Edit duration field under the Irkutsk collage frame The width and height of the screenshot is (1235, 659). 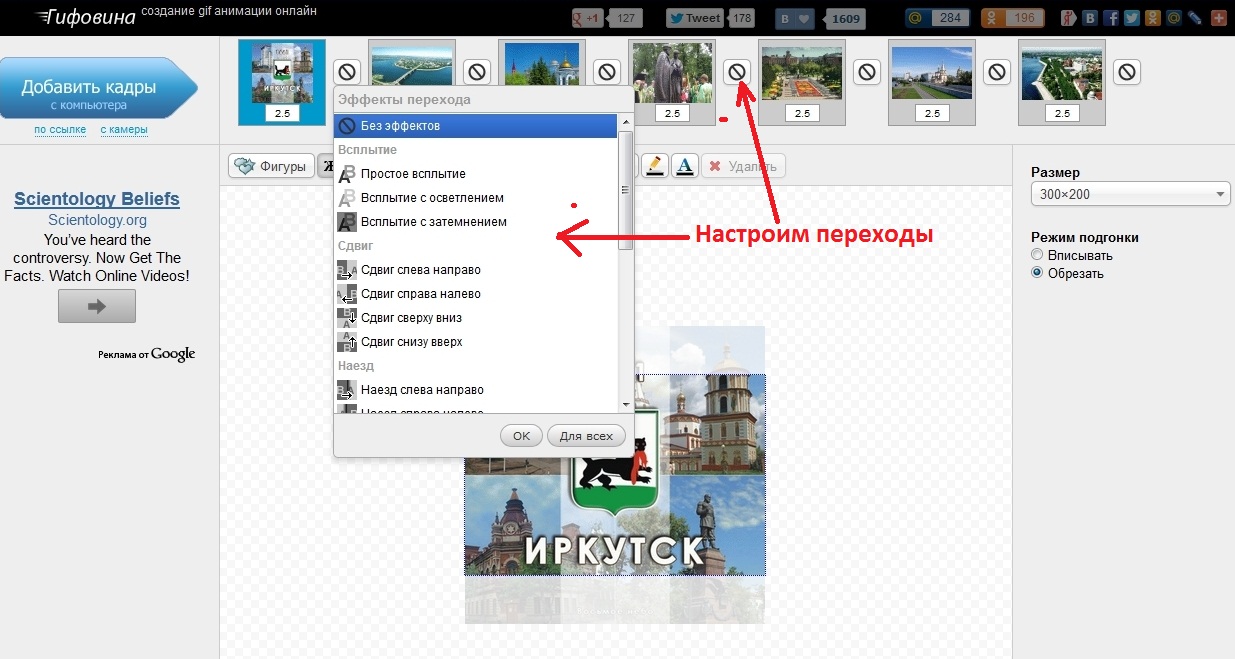point(282,114)
